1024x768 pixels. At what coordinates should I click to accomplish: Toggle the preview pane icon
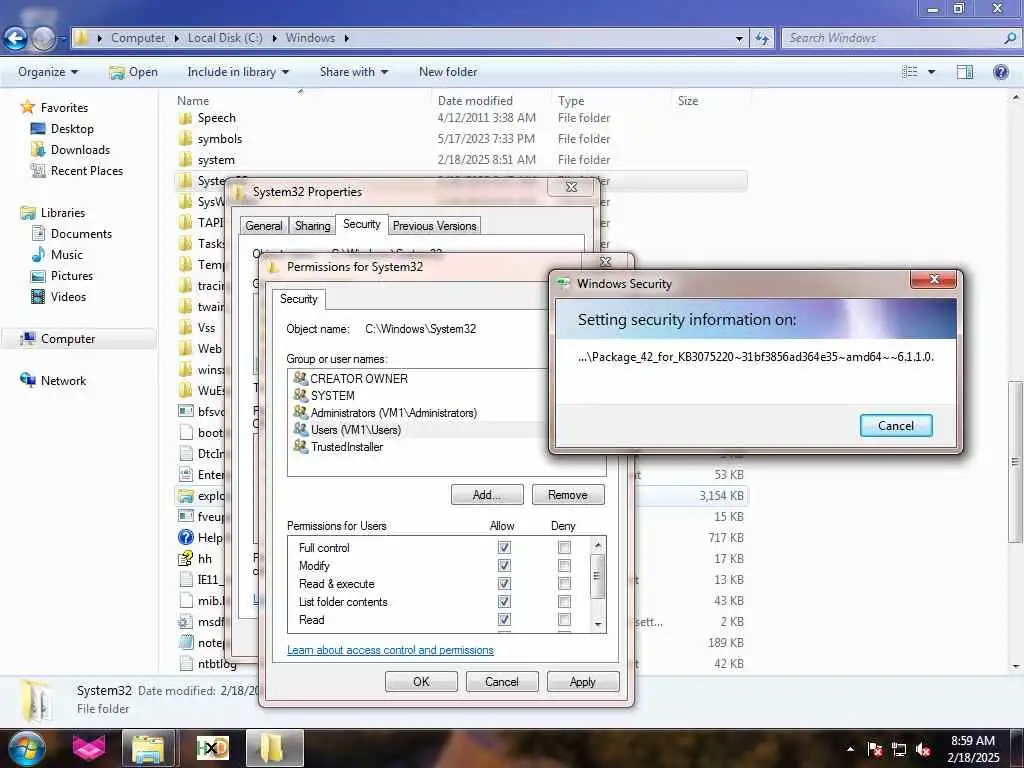[965, 72]
